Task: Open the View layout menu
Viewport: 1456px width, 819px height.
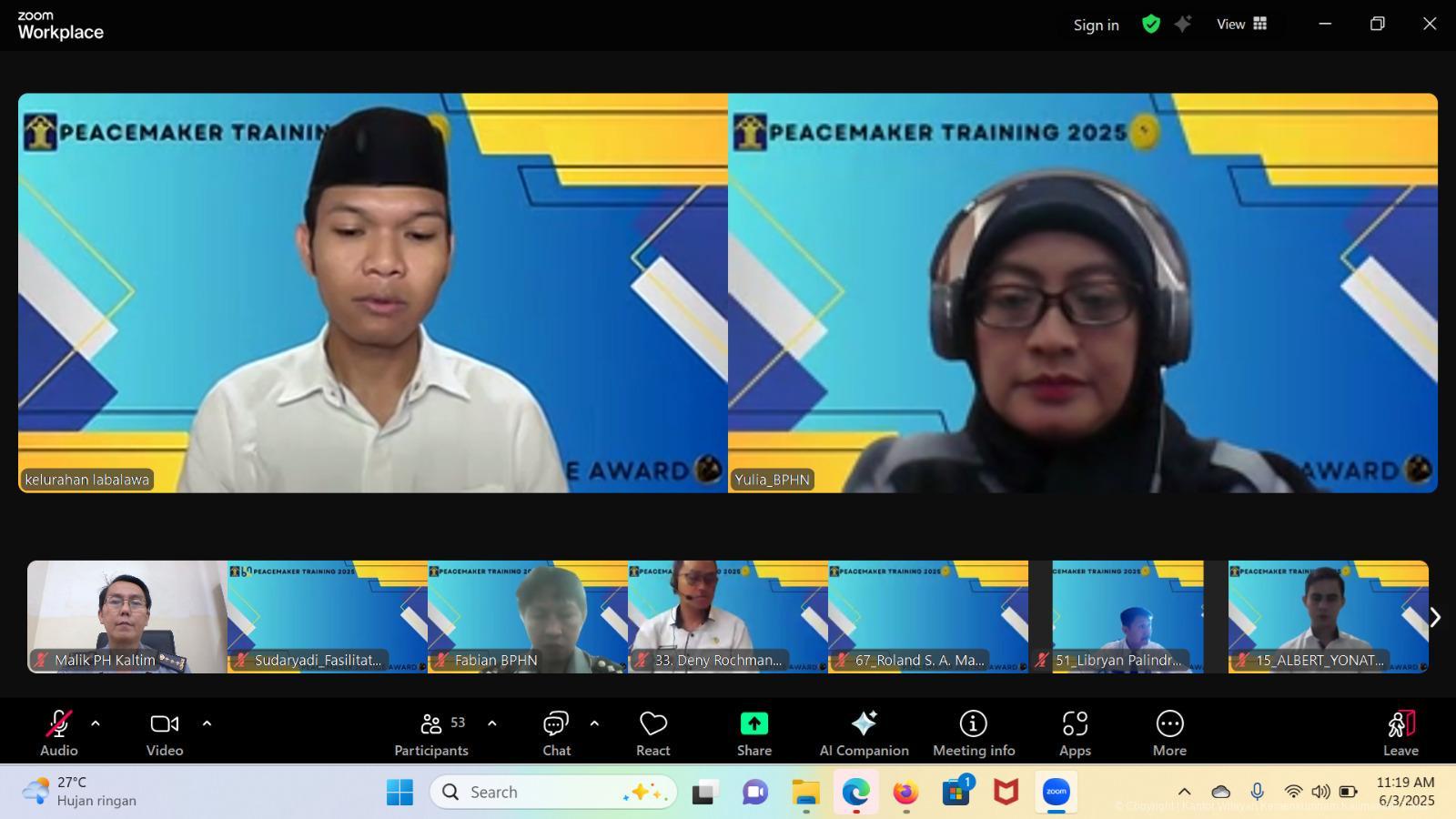Action: point(1241,25)
